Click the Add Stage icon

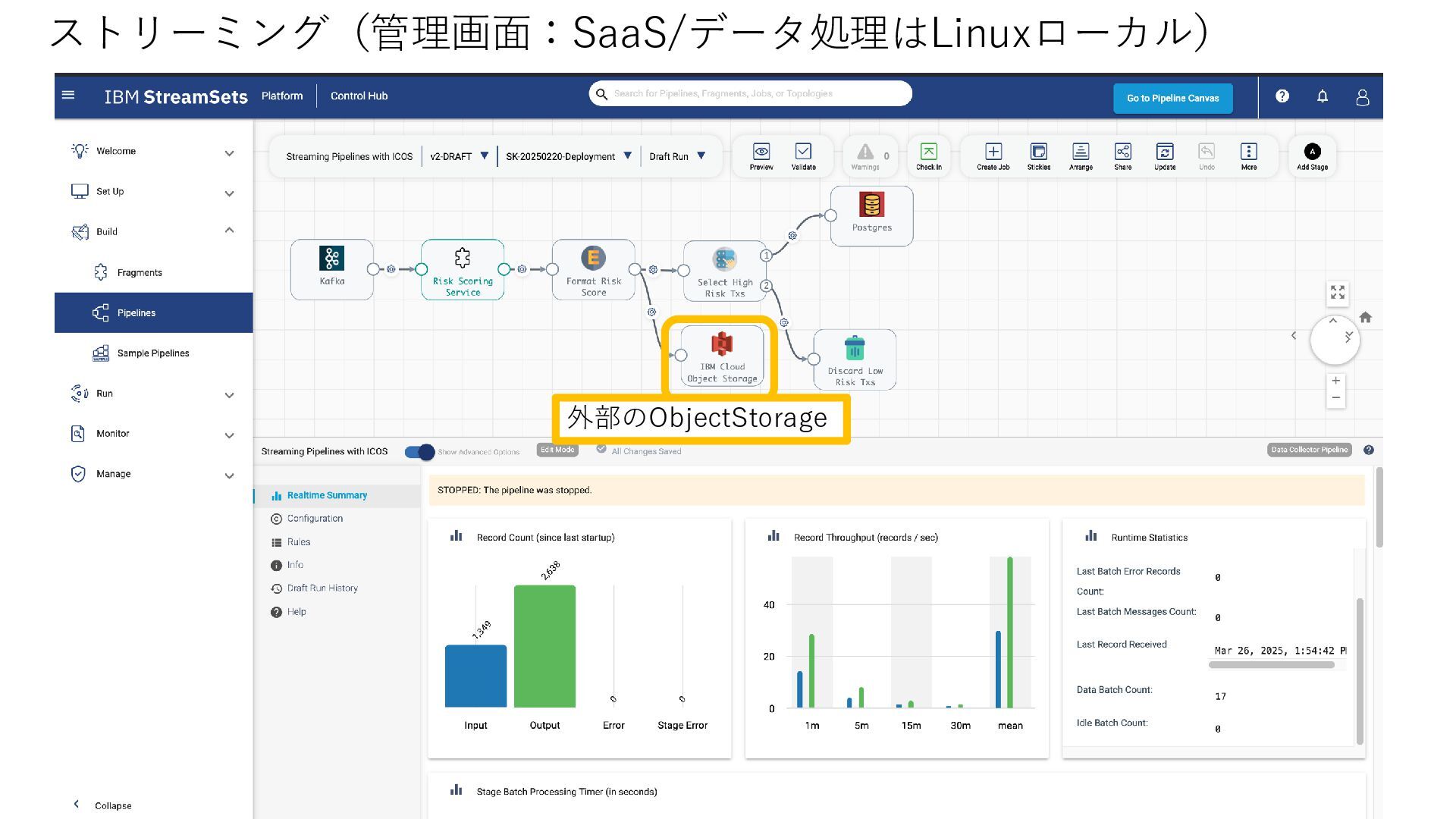coord(1312,152)
